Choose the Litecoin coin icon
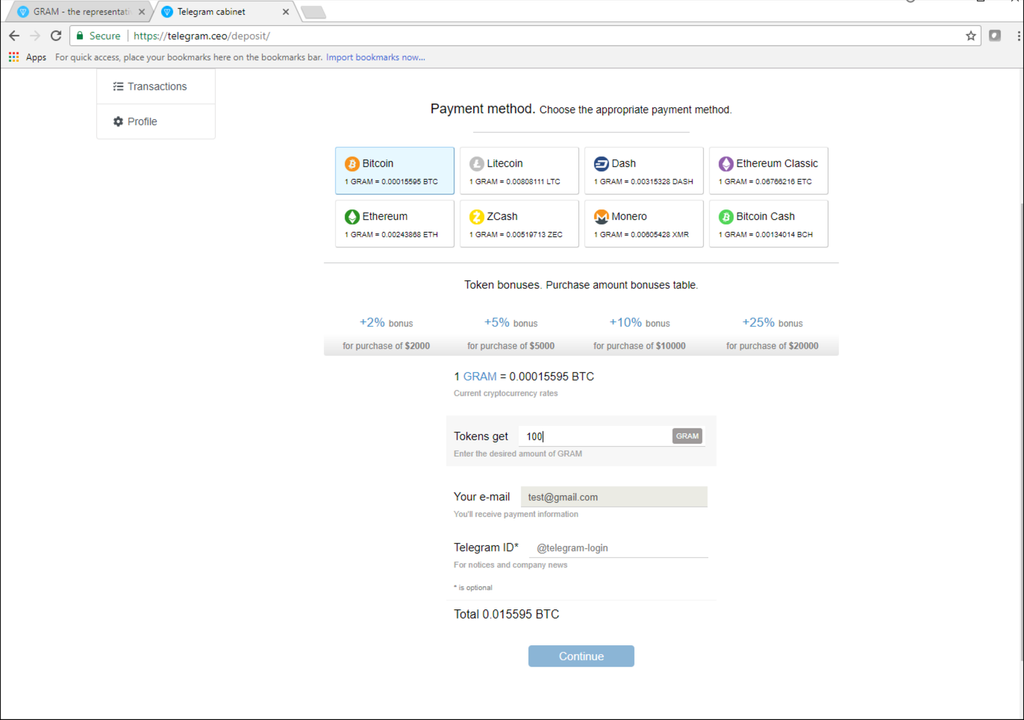 tap(477, 164)
